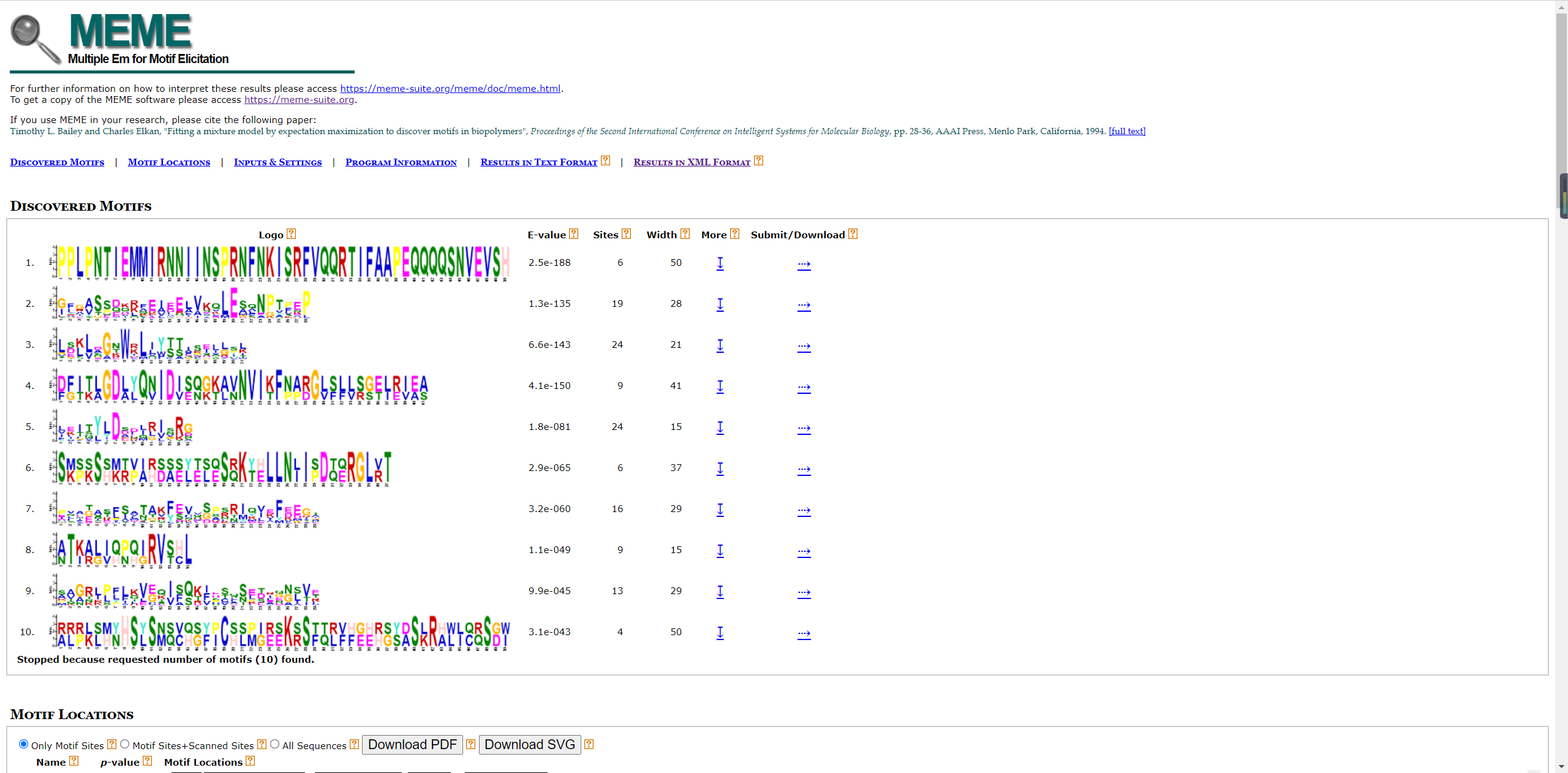Jump to Motif Locations section link
This screenshot has width=1568, height=773.
coord(169,162)
